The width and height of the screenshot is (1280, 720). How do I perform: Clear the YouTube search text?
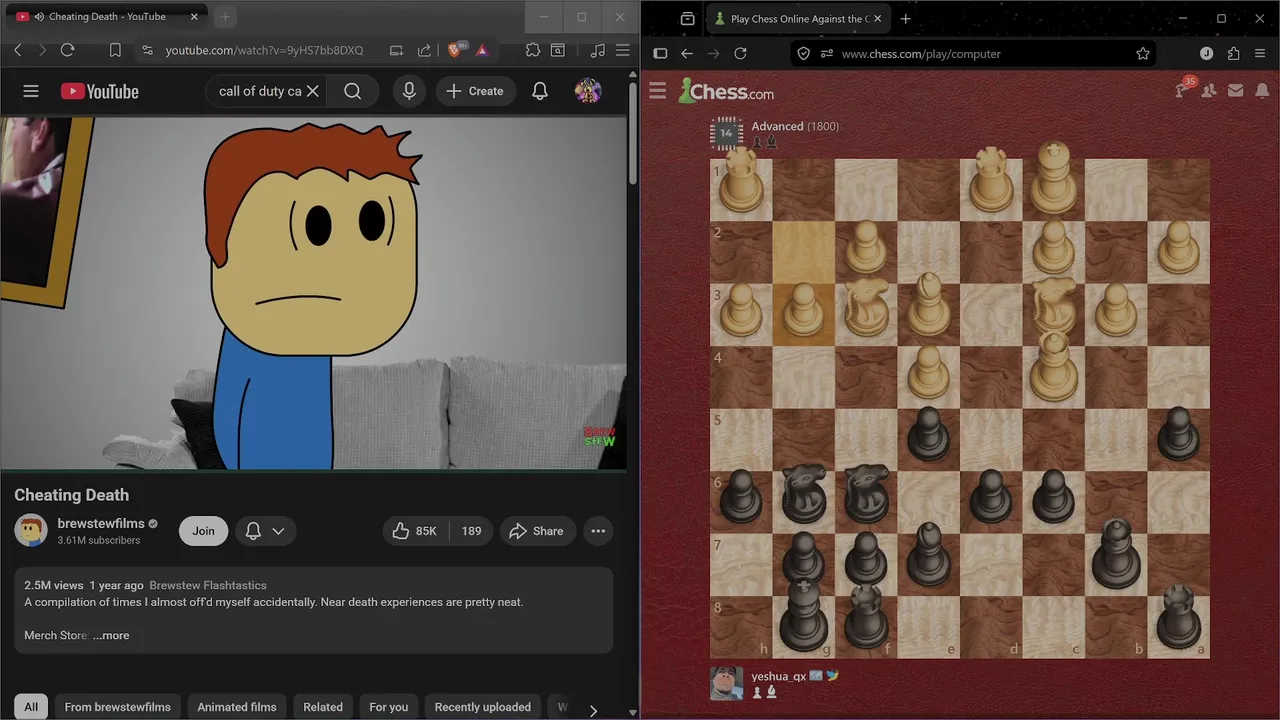coord(313,91)
